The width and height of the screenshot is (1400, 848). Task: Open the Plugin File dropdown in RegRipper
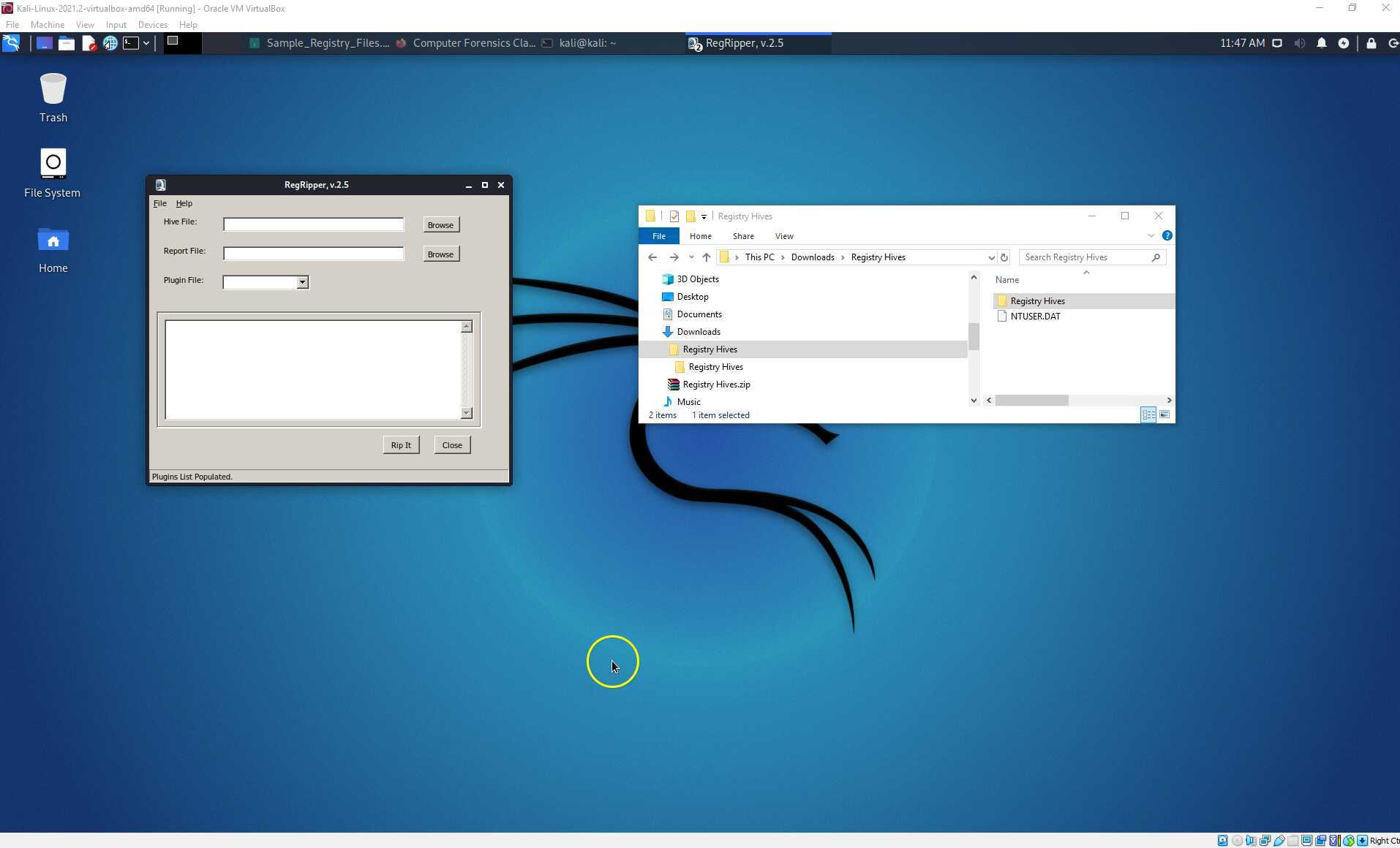coord(302,281)
